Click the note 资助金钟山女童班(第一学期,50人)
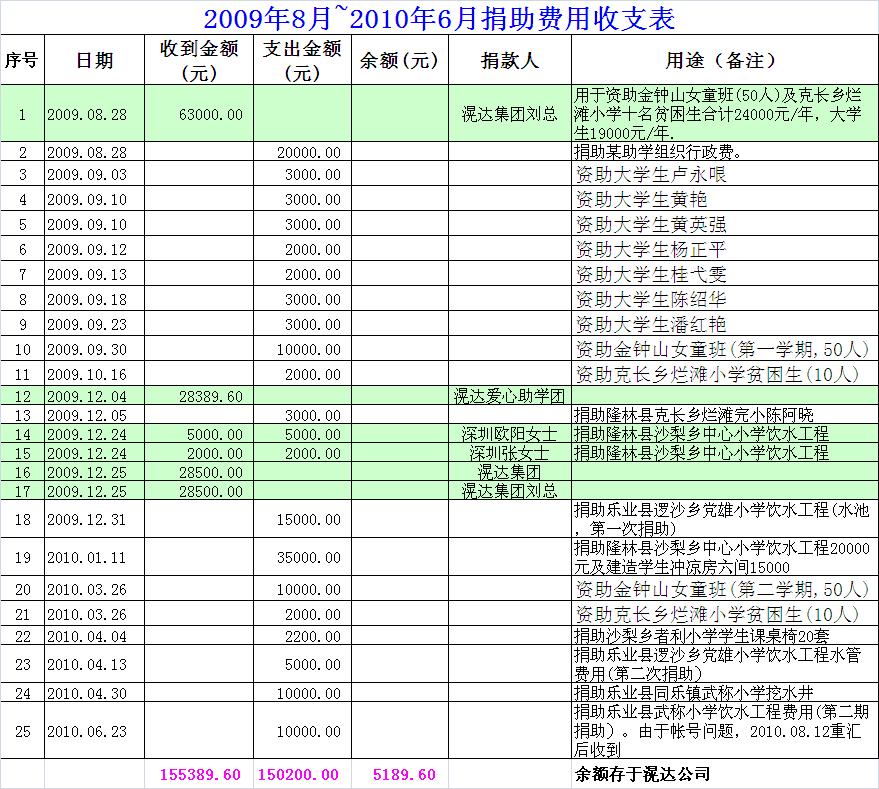The height and width of the screenshot is (789, 879). click(722, 349)
